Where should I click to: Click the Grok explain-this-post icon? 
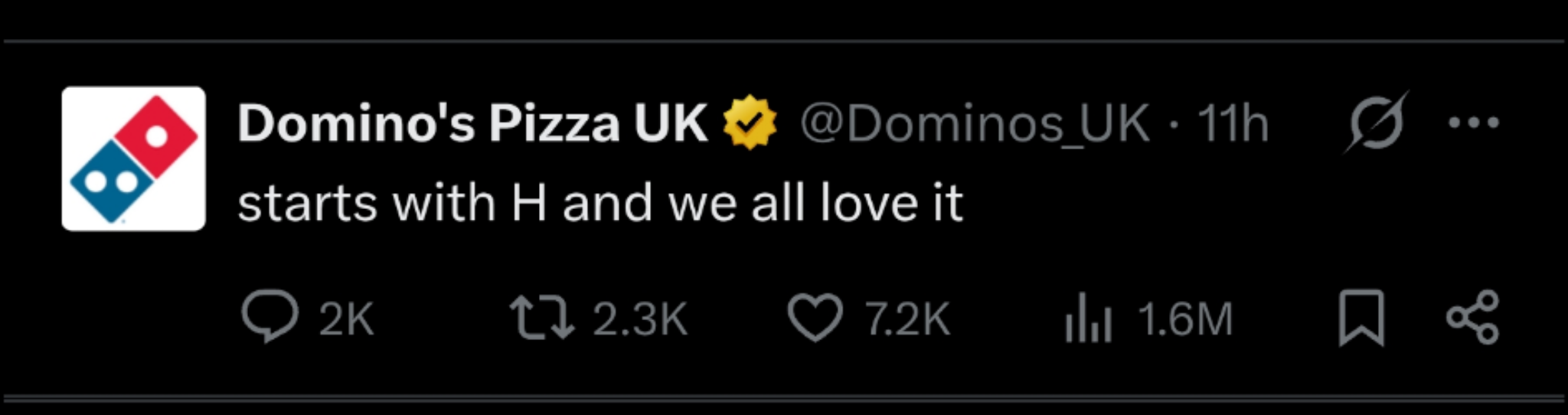pyautogui.click(x=1375, y=123)
